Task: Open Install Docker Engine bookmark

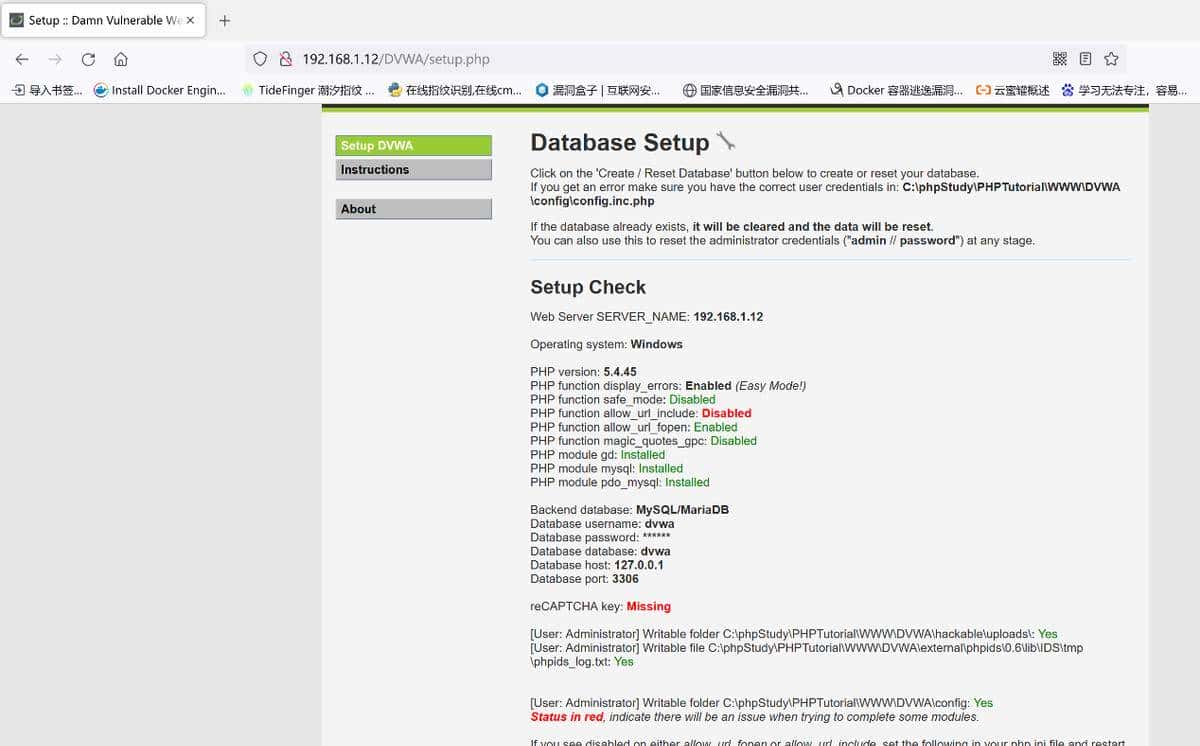Action: tap(160, 90)
